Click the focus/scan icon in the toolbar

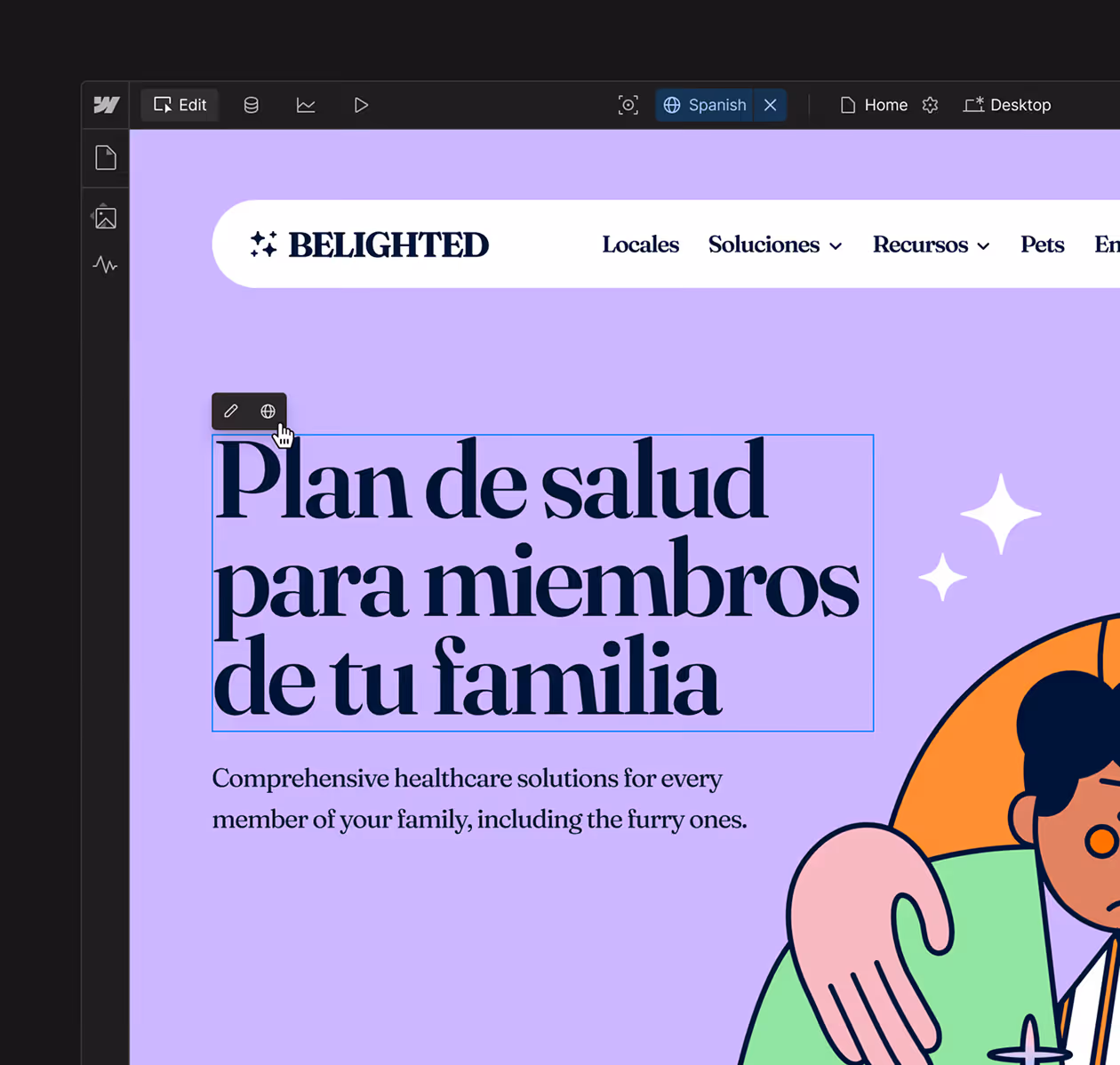[628, 105]
